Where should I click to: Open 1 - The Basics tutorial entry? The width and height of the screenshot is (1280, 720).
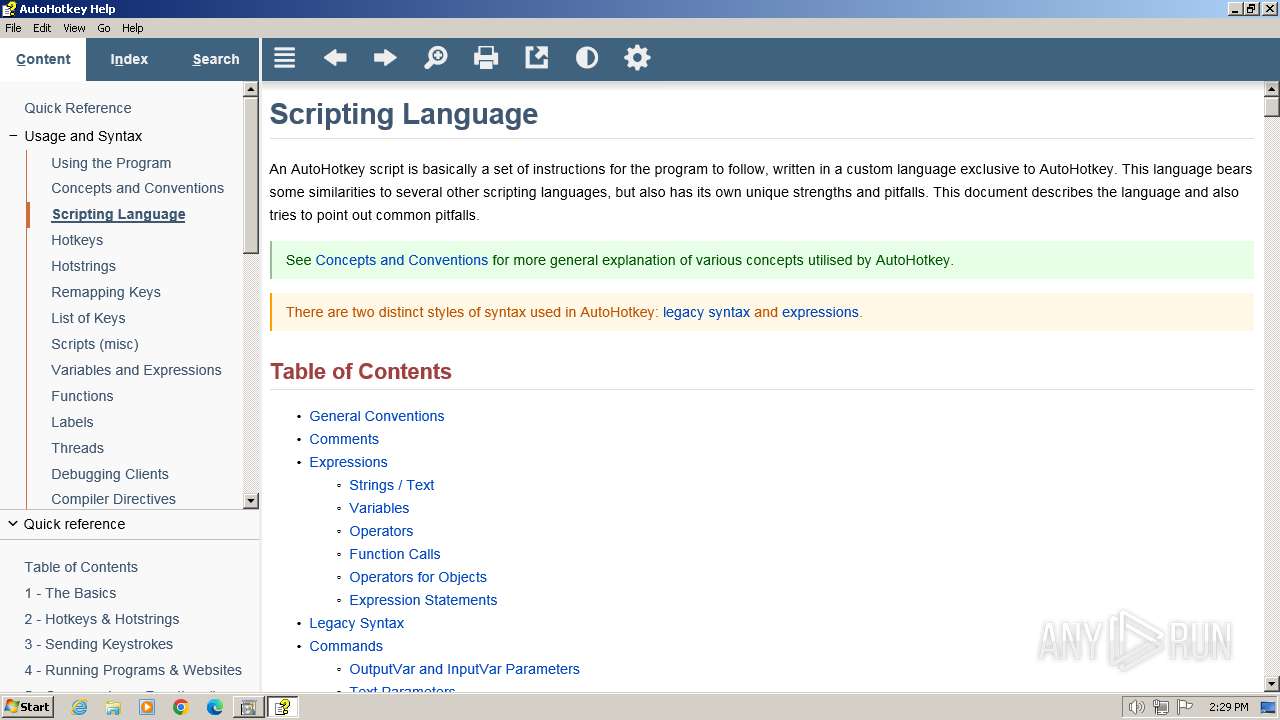70,593
